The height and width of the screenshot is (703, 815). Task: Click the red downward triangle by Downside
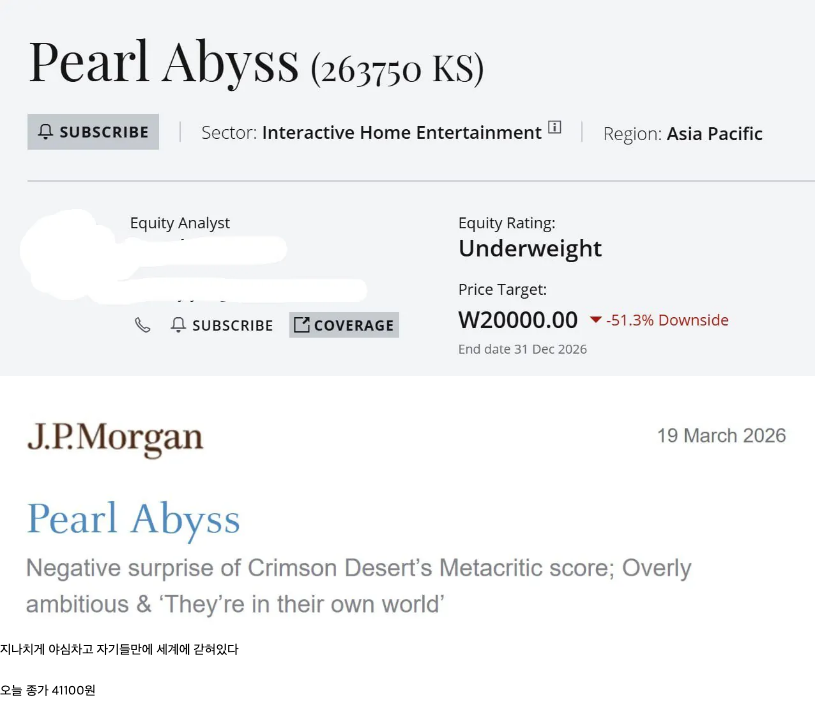(596, 320)
